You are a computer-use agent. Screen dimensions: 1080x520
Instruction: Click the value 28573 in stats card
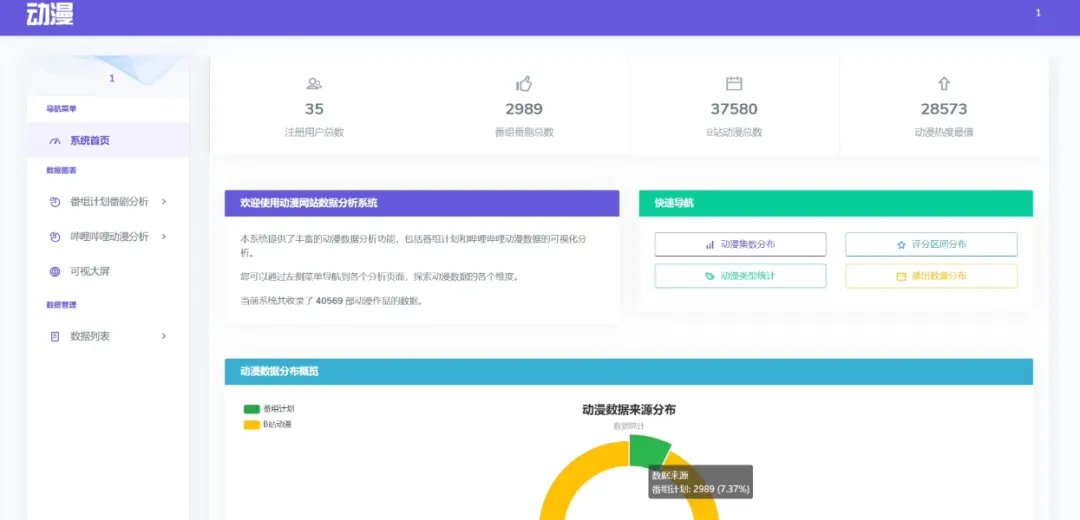[944, 109]
